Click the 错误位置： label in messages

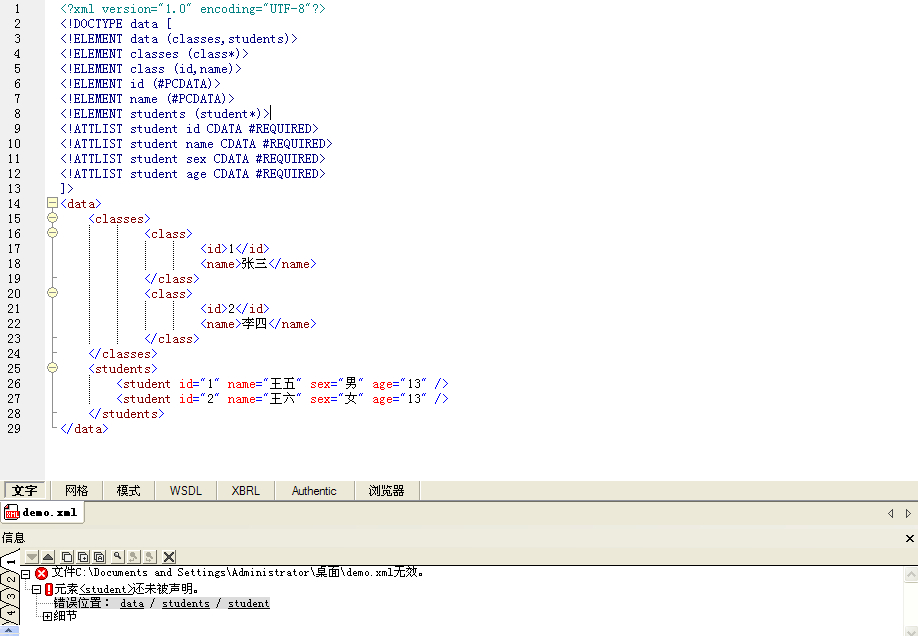click(81, 603)
